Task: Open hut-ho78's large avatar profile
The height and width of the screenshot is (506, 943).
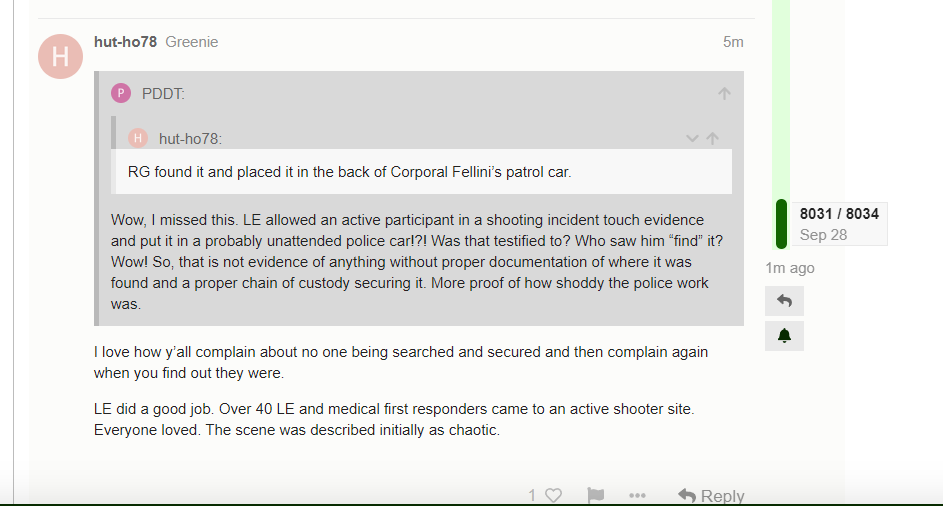Action: (60, 57)
